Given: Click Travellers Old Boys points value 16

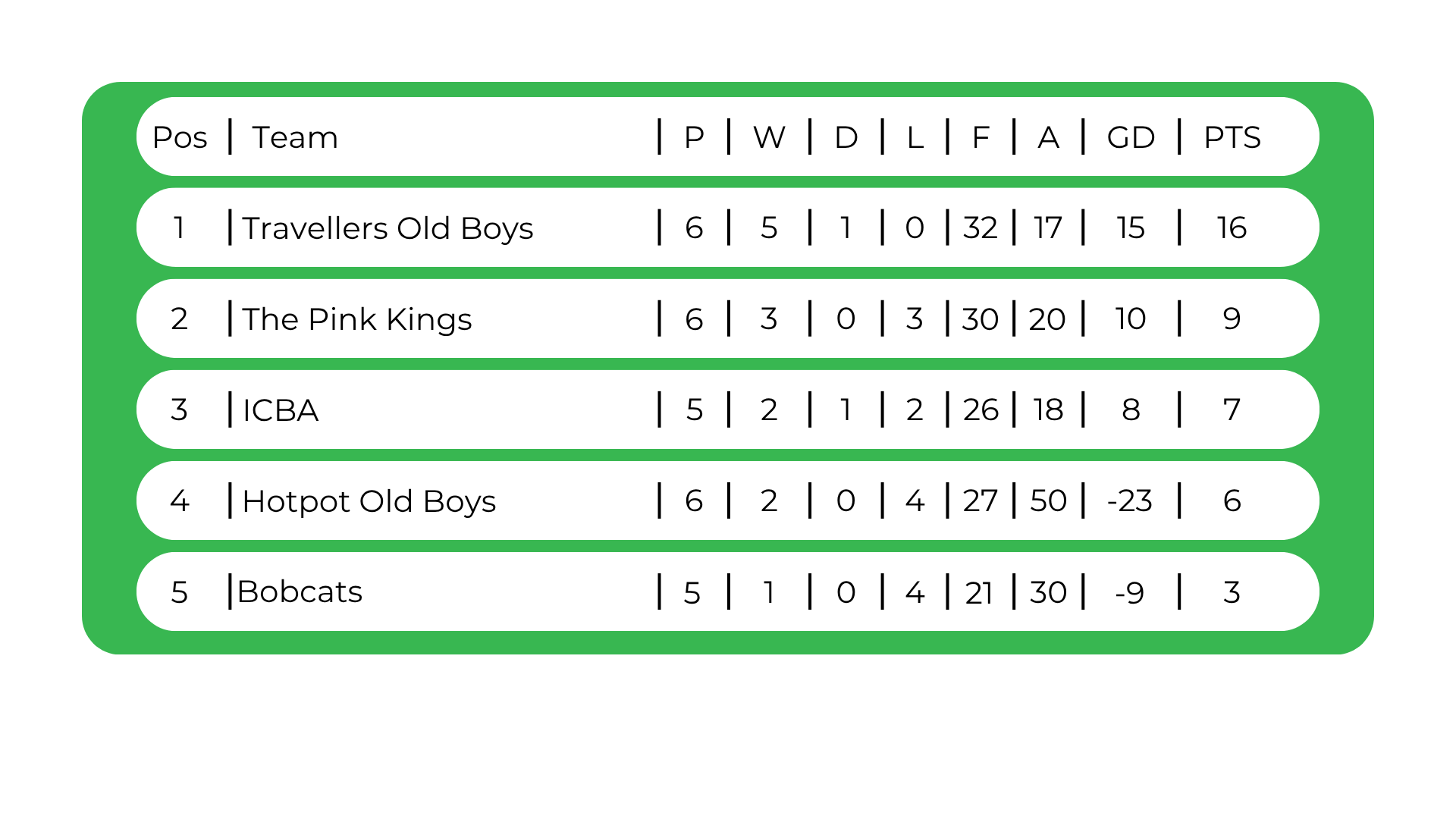Looking at the screenshot, I should click(x=1232, y=227).
